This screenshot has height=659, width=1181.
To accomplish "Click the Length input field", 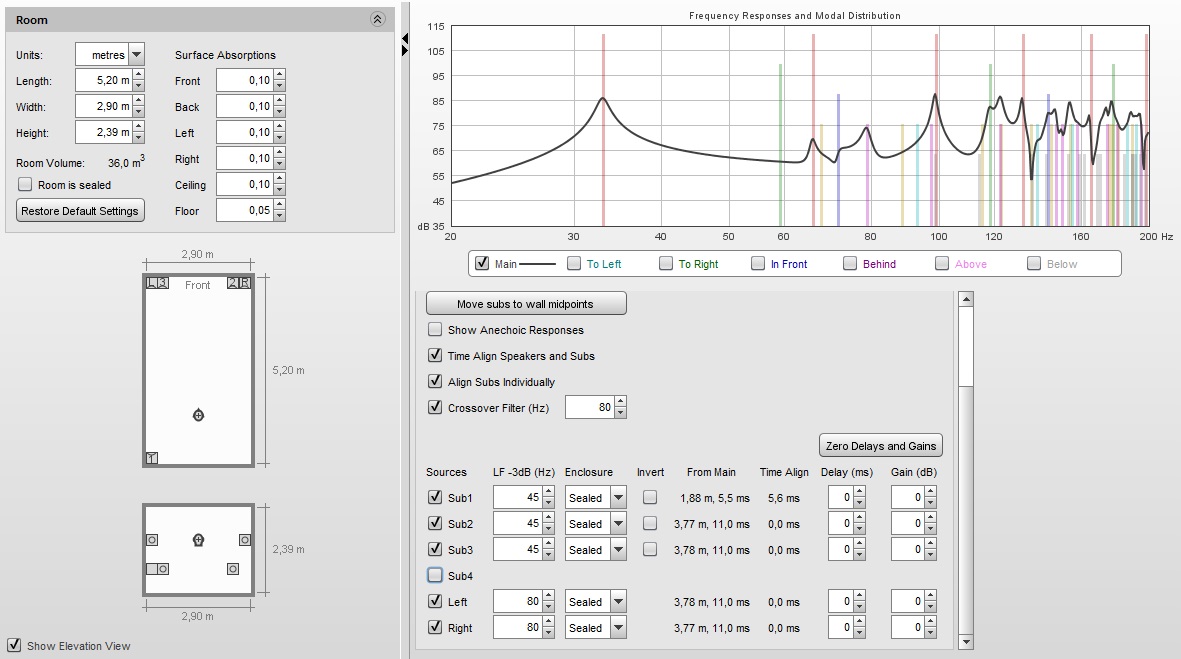I will pos(104,80).
